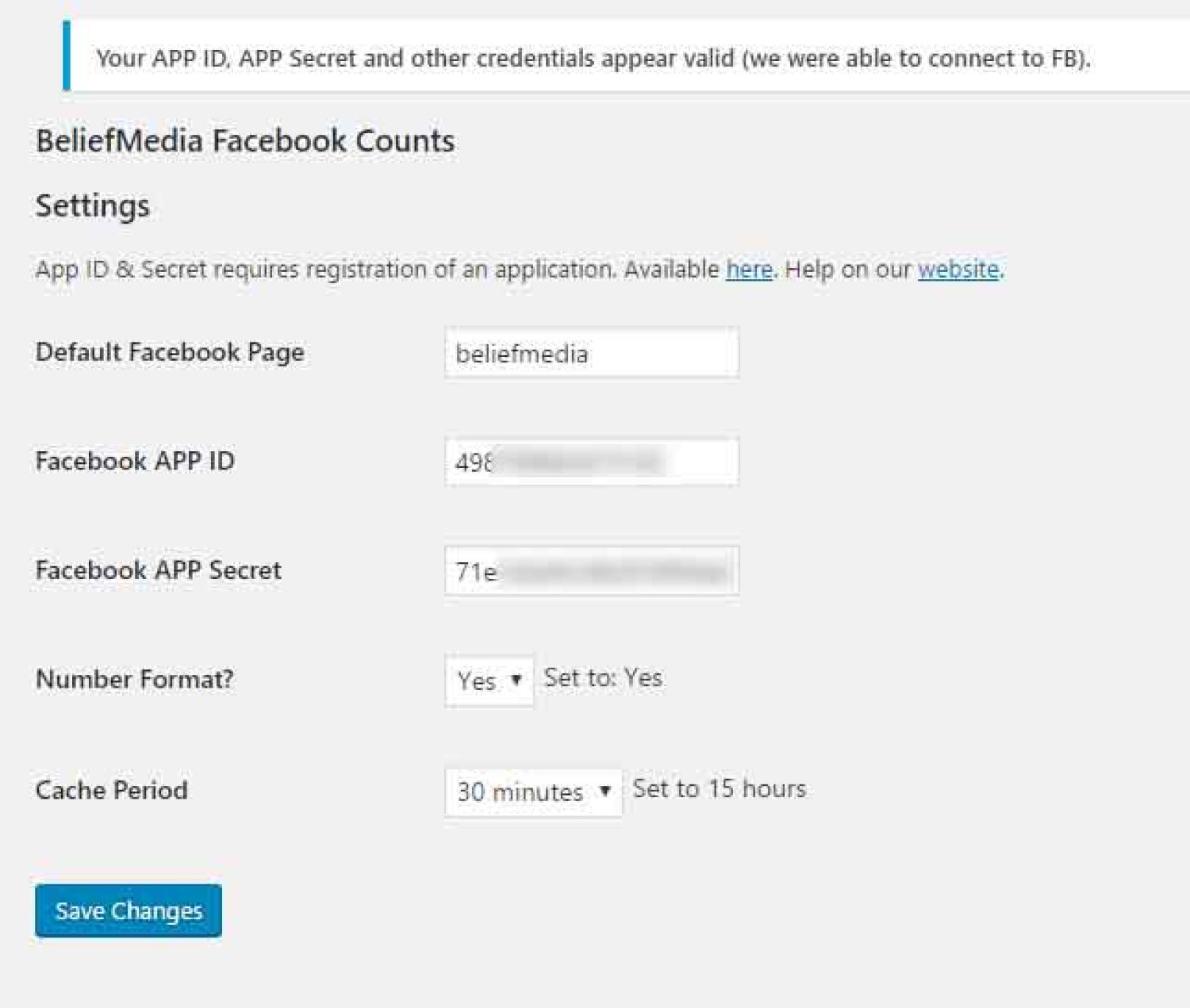Click the "Default Facebook Page" label

tap(170, 352)
